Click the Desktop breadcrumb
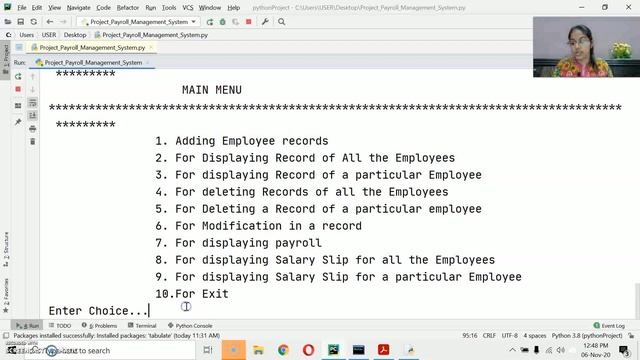This screenshot has height=360, width=640. pyautogui.click(x=75, y=35)
